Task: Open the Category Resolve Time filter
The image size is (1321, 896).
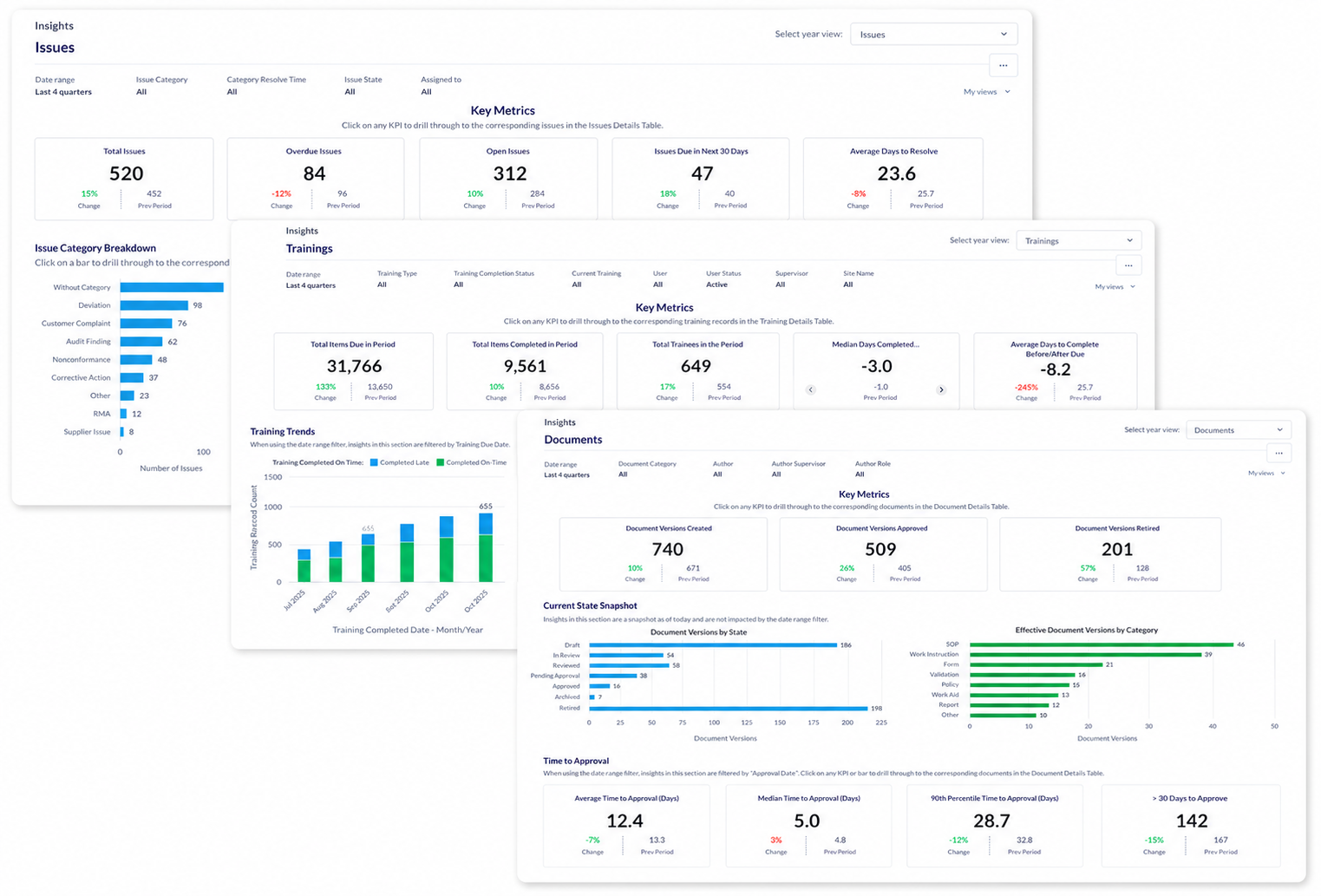Action: coord(266,85)
